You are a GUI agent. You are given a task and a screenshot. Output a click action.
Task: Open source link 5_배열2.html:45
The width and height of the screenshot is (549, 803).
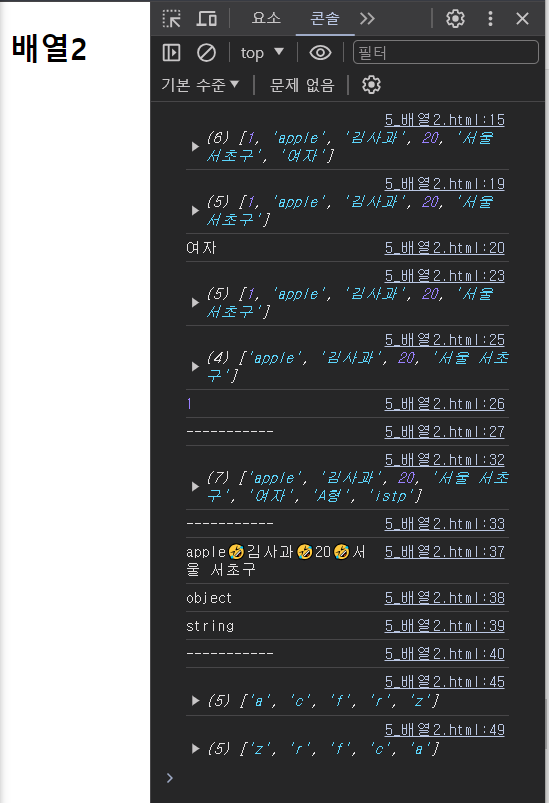pyautogui.click(x=445, y=682)
